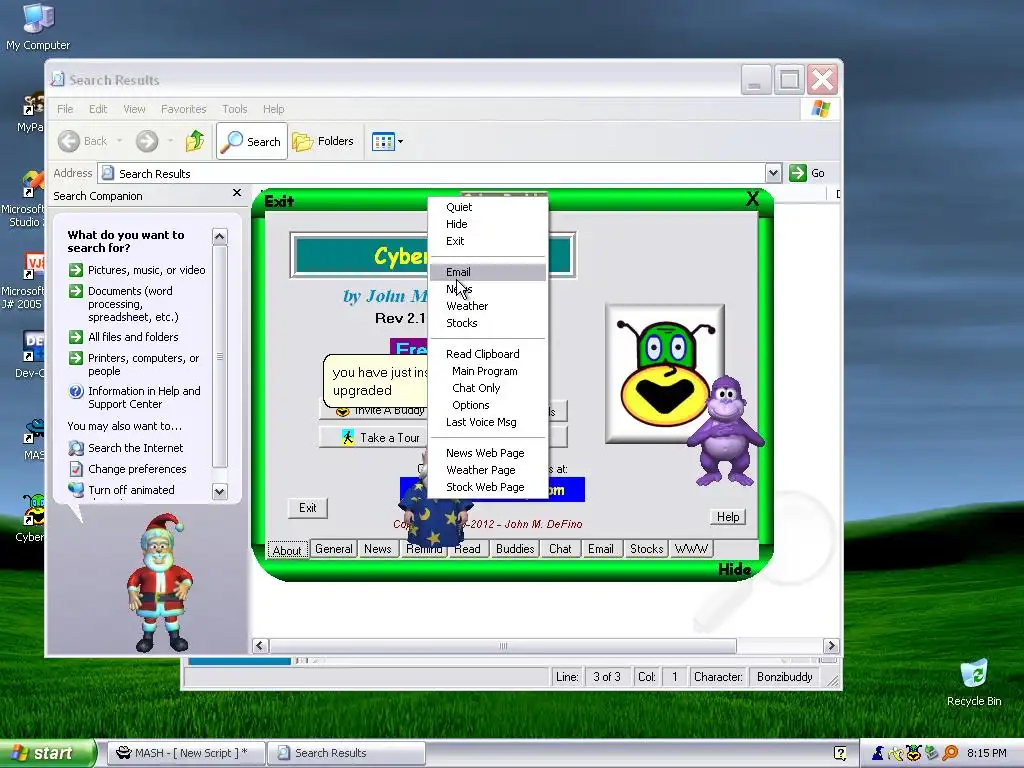Select Documents search option
Screen dimensions: 1024x768
click(133, 304)
